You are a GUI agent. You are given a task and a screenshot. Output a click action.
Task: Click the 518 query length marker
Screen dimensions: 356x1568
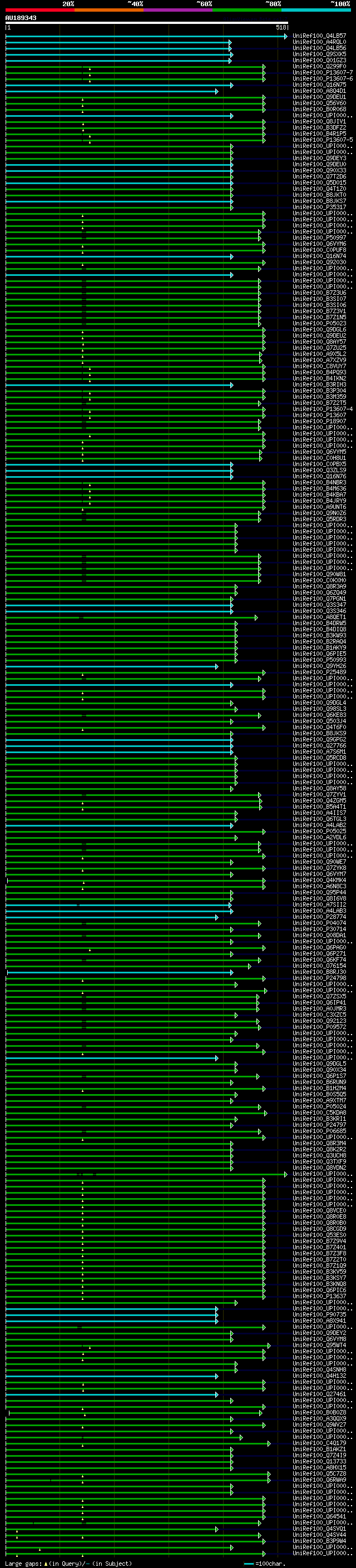point(281,27)
